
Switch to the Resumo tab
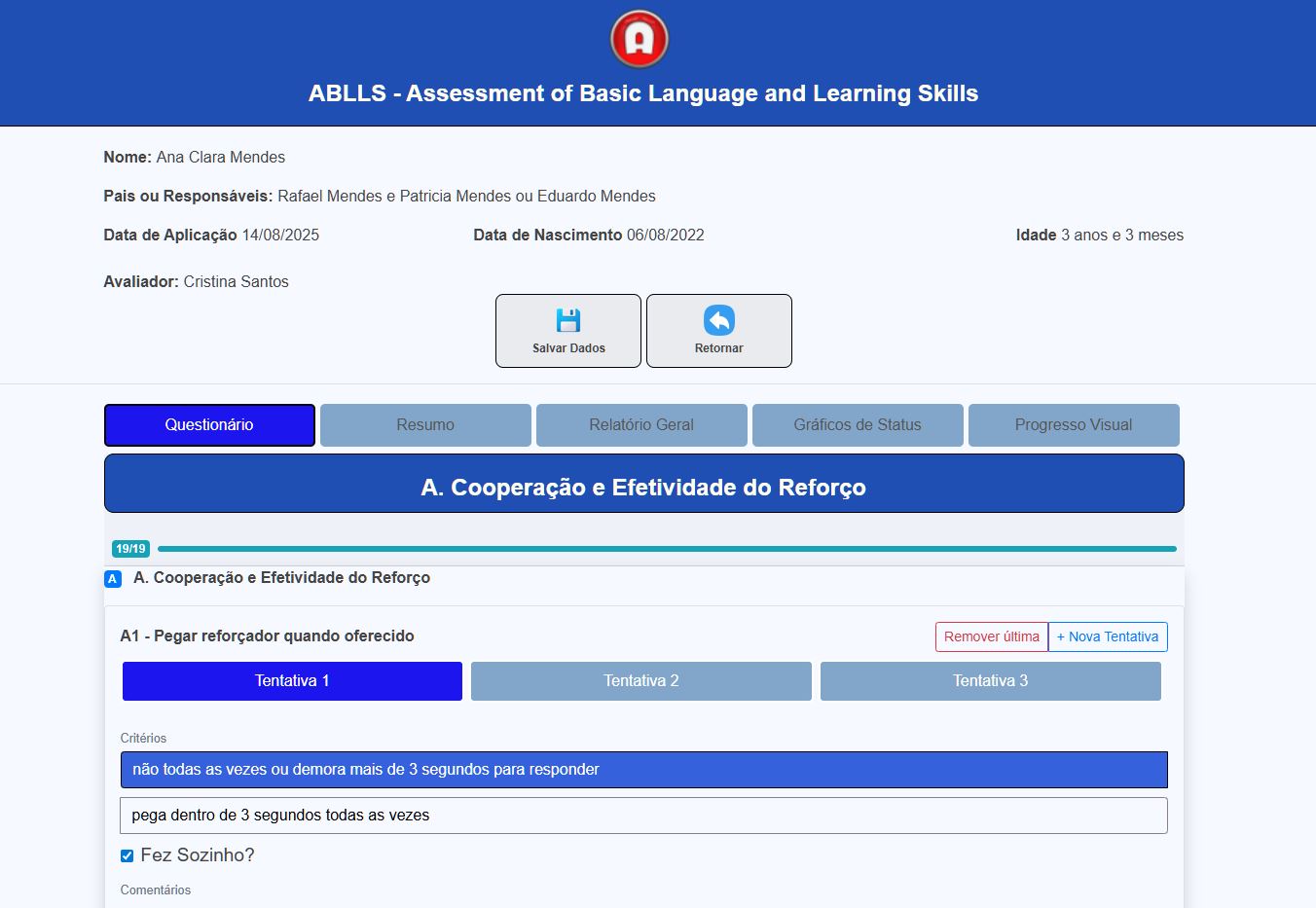[425, 425]
